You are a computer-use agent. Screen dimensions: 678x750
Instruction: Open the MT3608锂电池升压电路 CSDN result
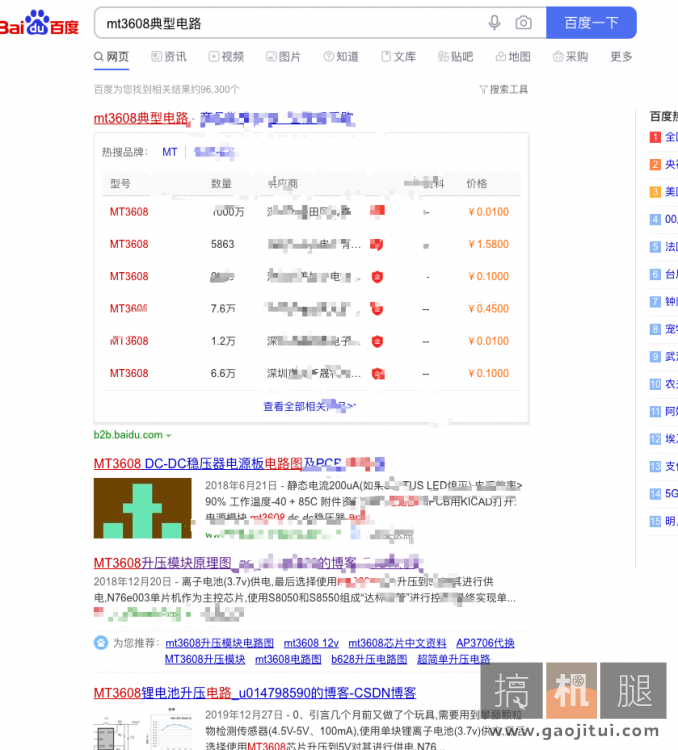pyautogui.click(x=255, y=693)
